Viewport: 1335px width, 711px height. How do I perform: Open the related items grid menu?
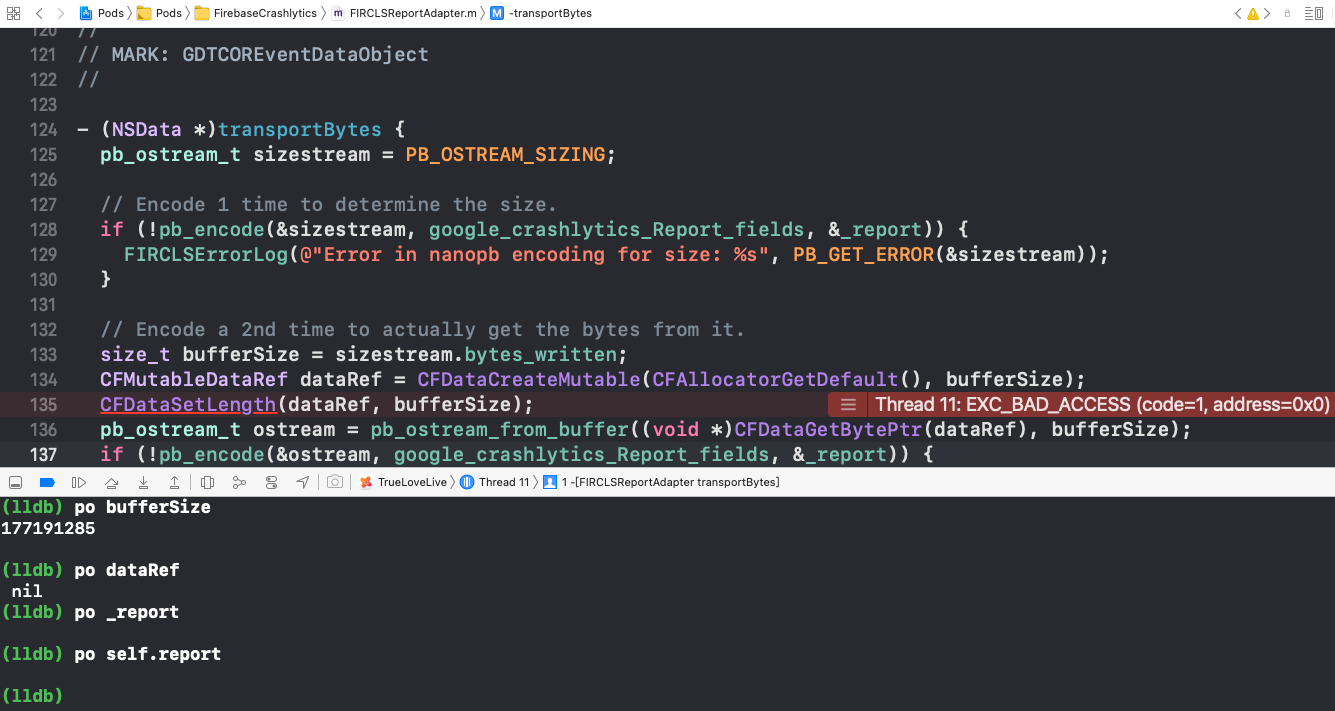pos(14,13)
